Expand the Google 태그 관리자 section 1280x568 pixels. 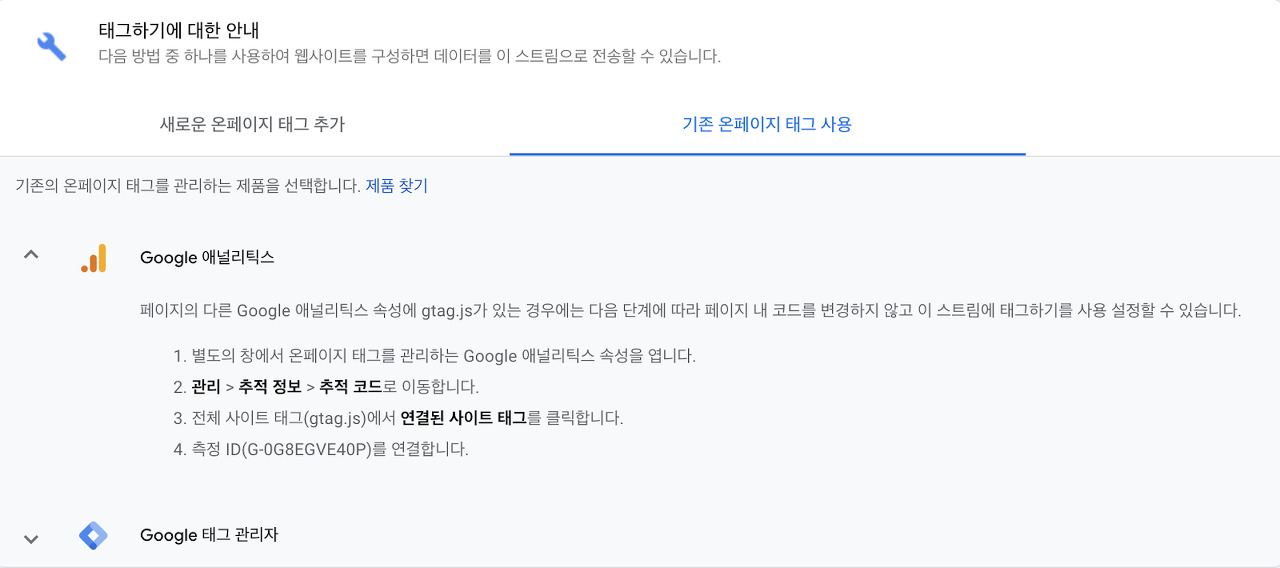click(x=31, y=538)
